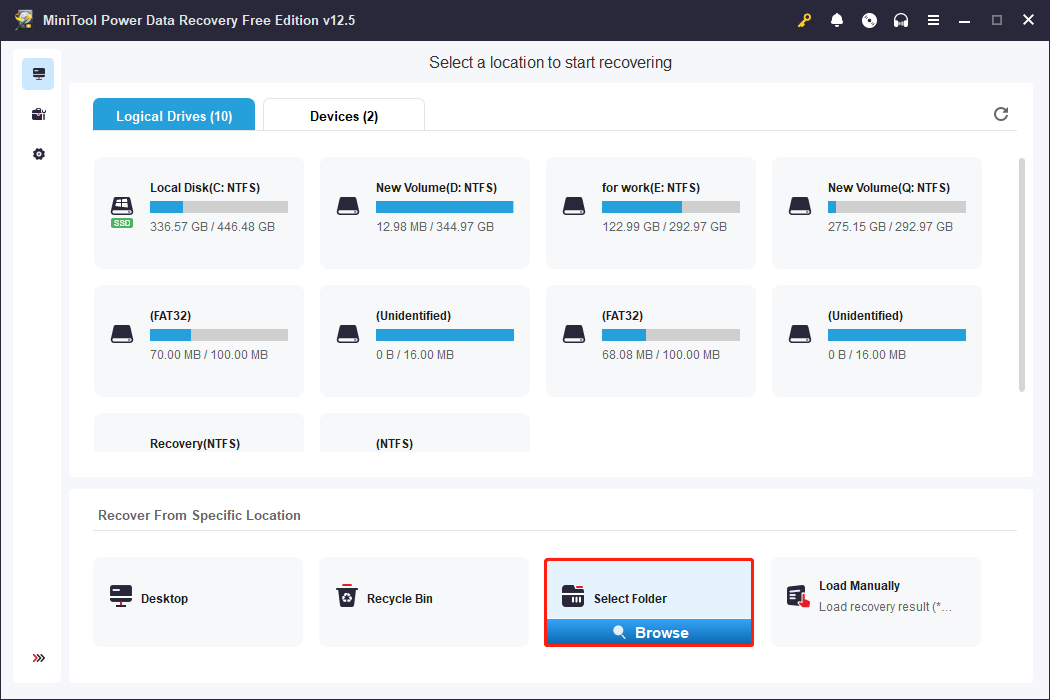Activate the yellow license key icon
This screenshot has height=700, width=1050.
pyautogui.click(x=804, y=19)
